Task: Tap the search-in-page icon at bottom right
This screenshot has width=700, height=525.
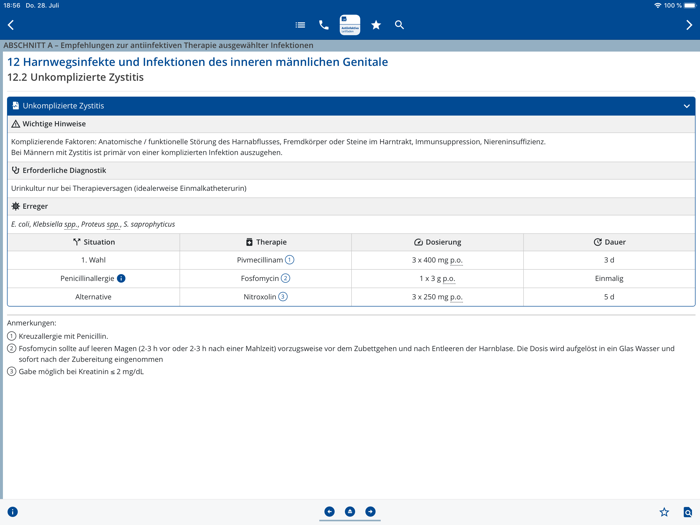Action: pos(688,512)
